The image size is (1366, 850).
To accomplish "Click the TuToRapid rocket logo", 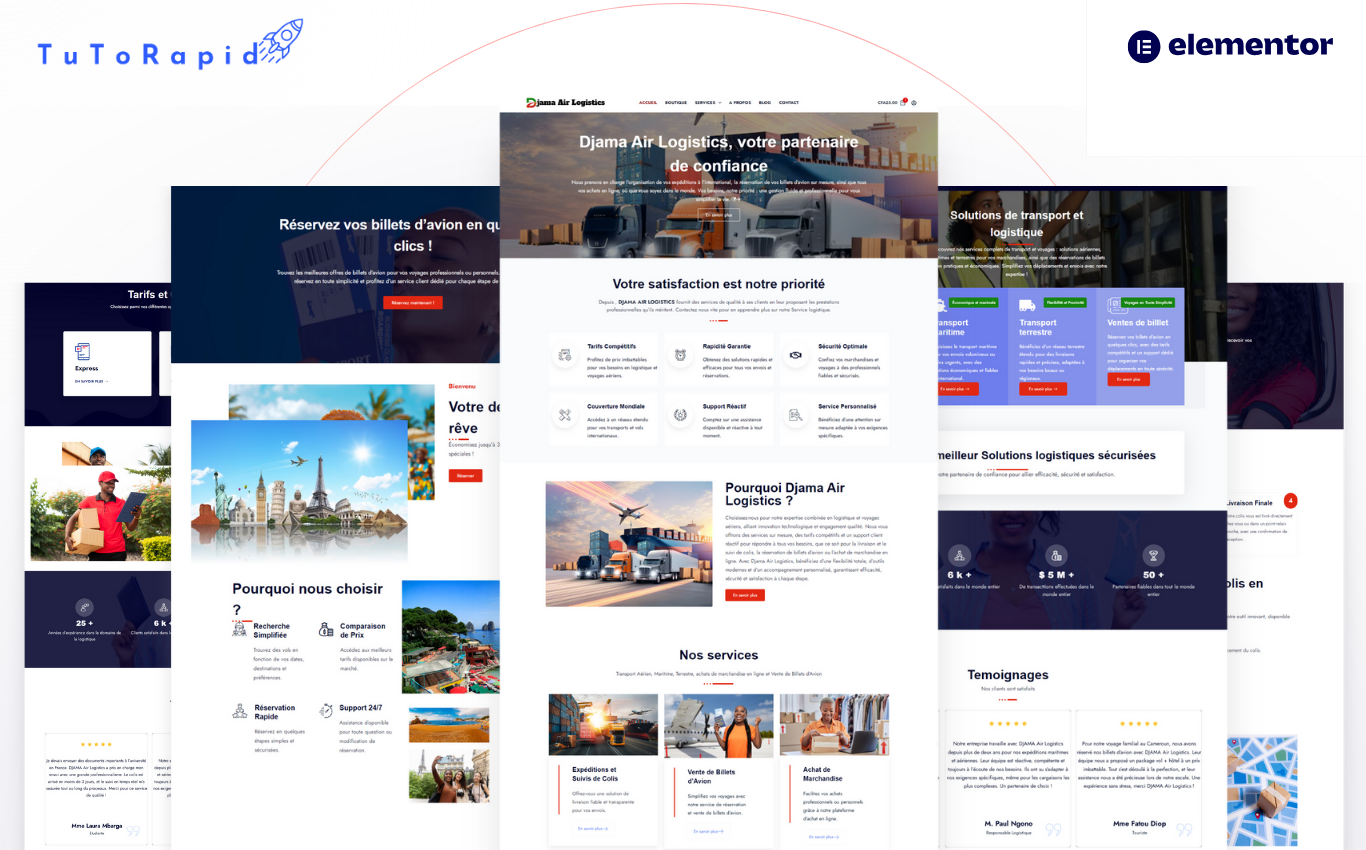I will (170, 45).
